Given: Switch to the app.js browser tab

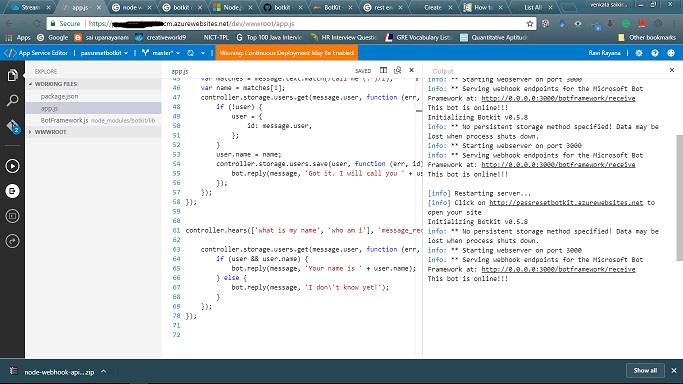Looking at the screenshot, I should click(81, 7).
